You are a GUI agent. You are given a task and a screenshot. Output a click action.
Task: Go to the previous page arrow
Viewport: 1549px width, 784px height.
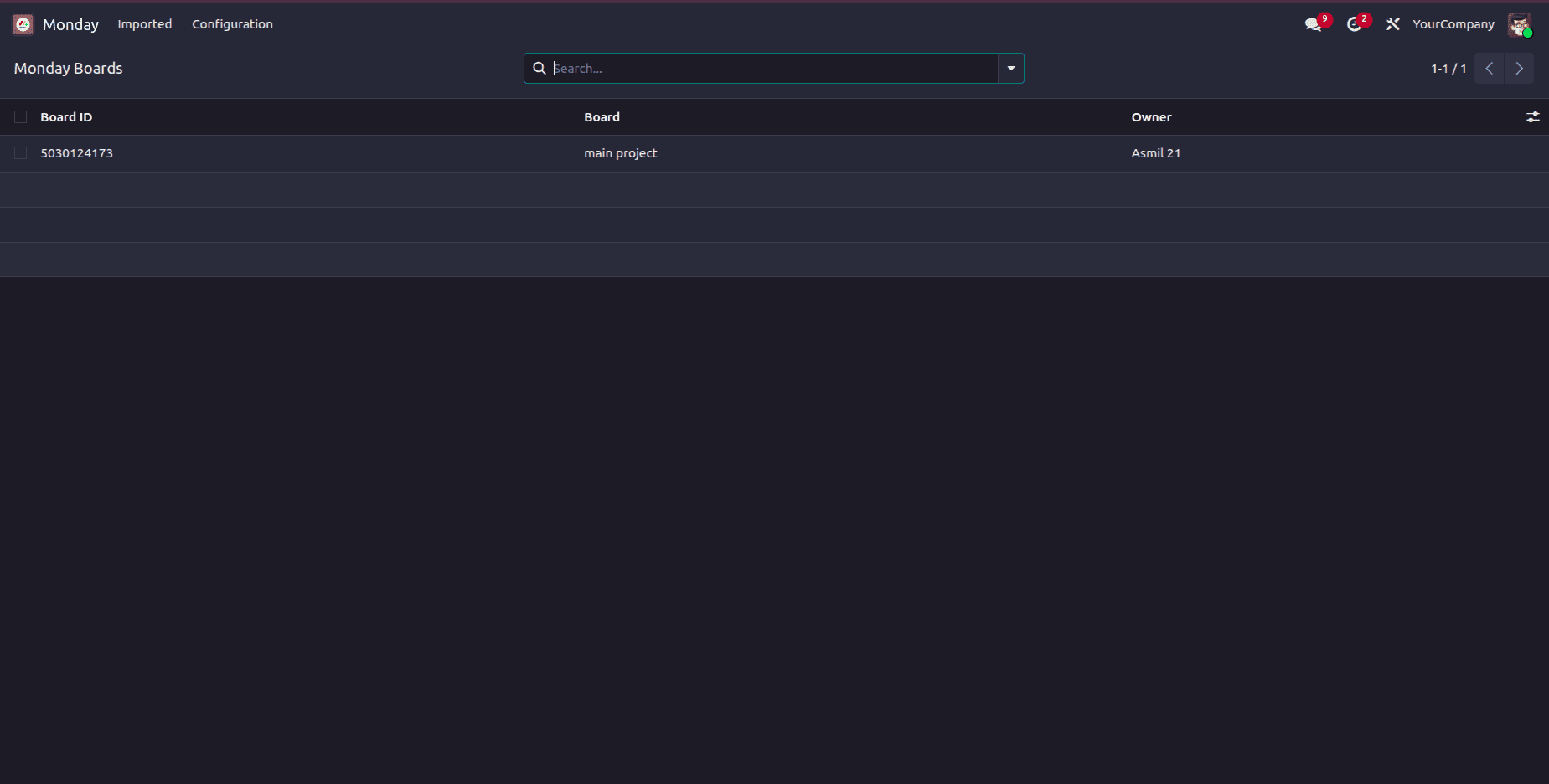[x=1490, y=69]
